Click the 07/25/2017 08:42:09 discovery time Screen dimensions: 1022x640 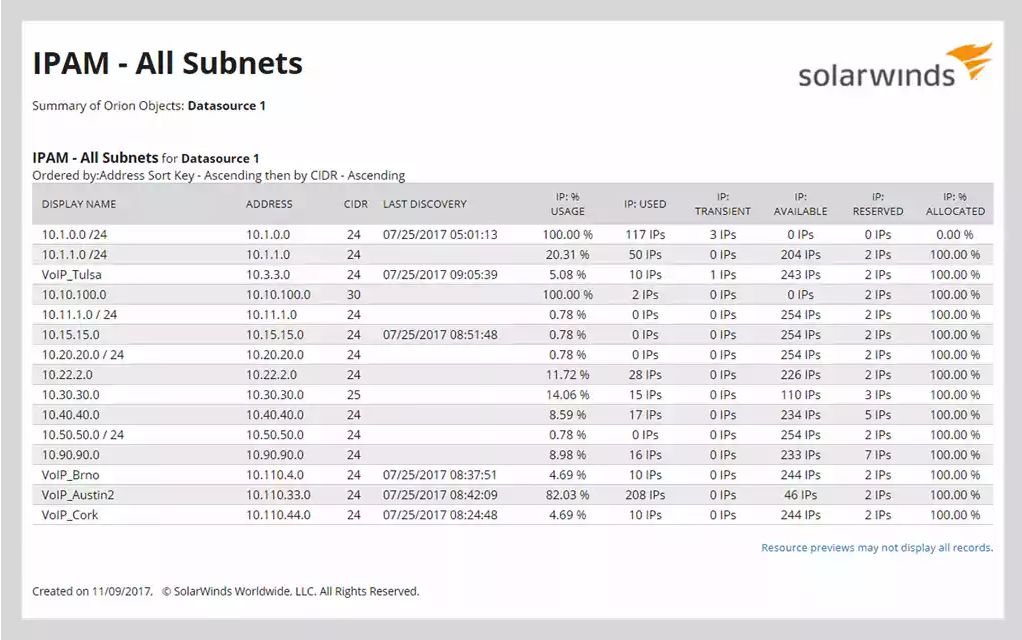click(x=440, y=495)
